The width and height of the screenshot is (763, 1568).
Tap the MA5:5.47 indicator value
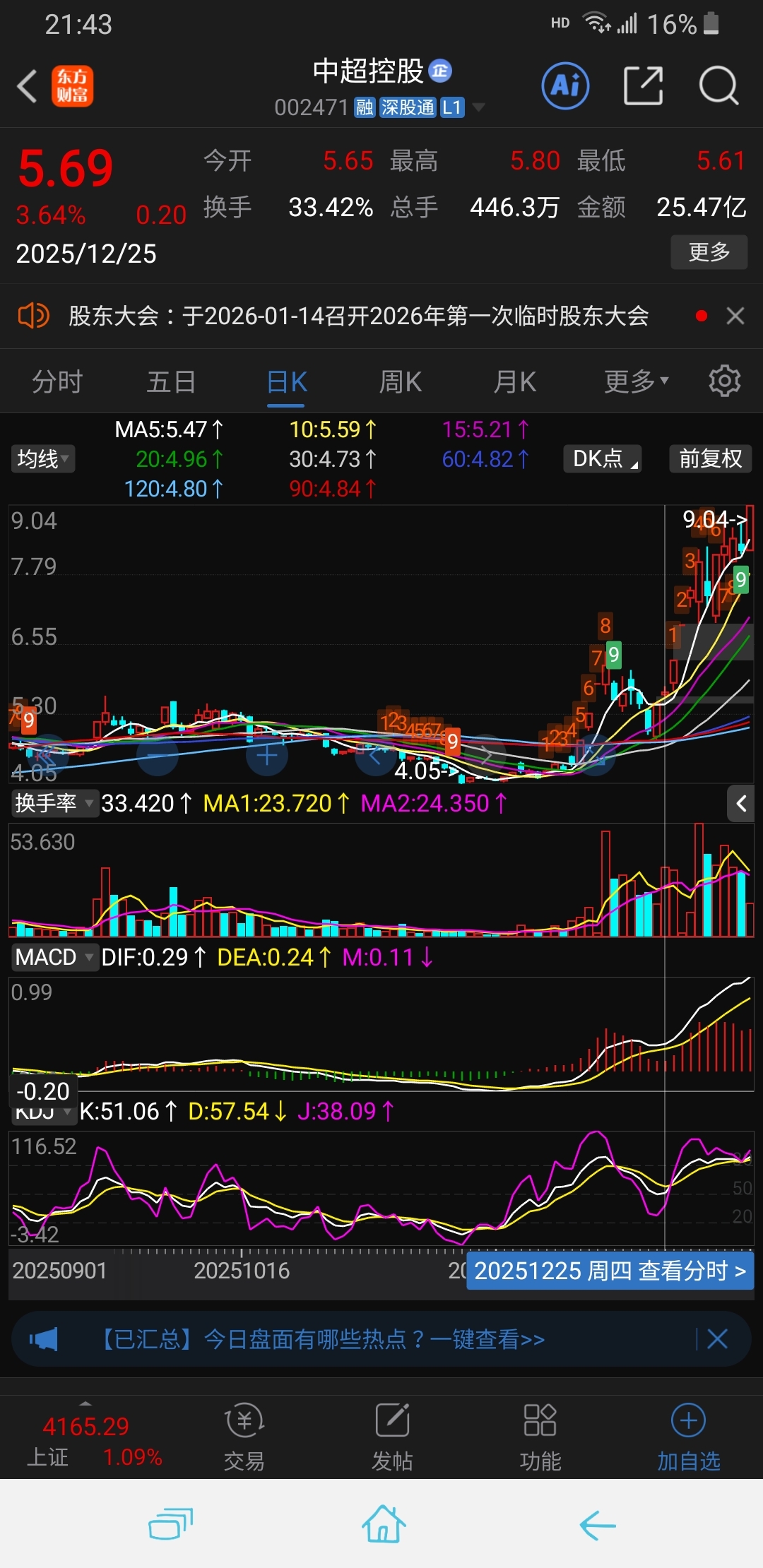[x=168, y=429]
